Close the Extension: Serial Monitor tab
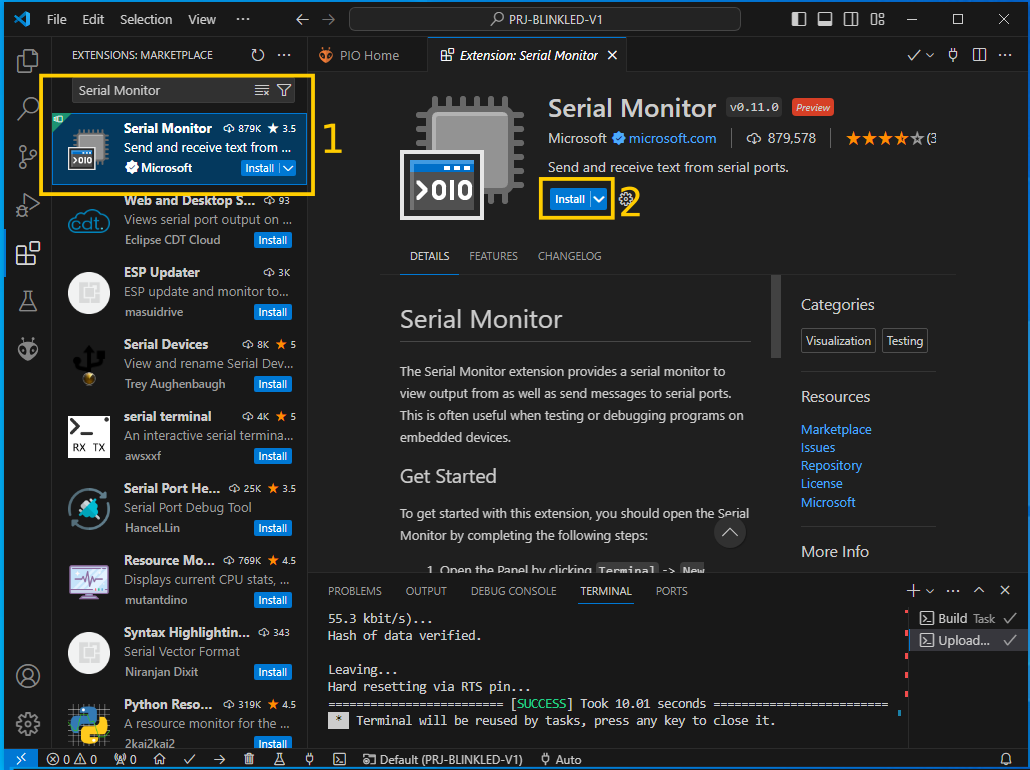This screenshot has height=770, width=1030. tap(612, 55)
